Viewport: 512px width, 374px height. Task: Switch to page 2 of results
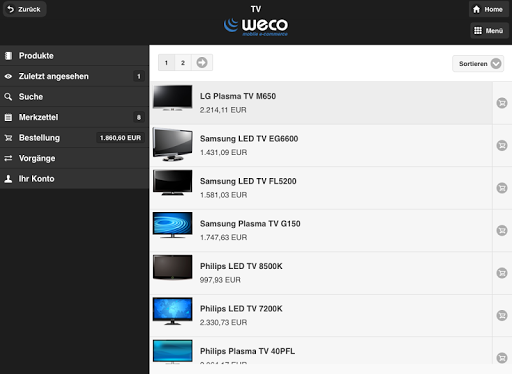pyautogui.click(x=183, y=62)
